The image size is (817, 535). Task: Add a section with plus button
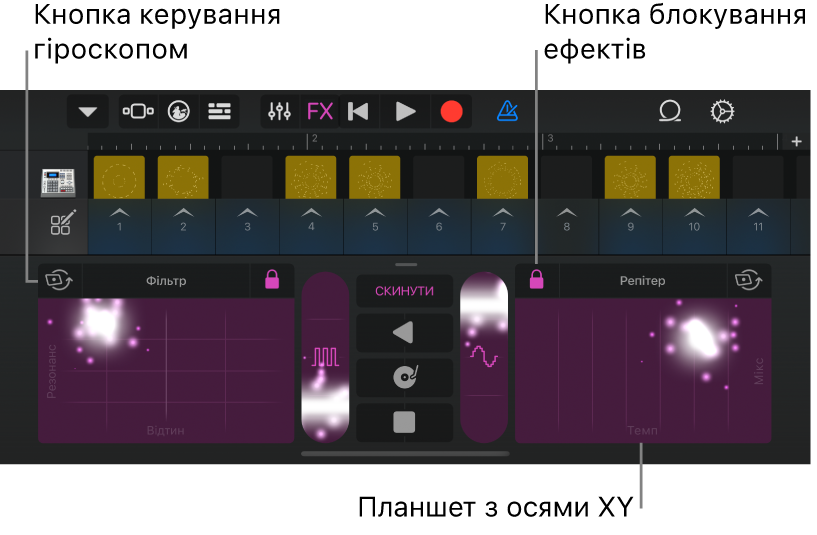pos(796,141)
